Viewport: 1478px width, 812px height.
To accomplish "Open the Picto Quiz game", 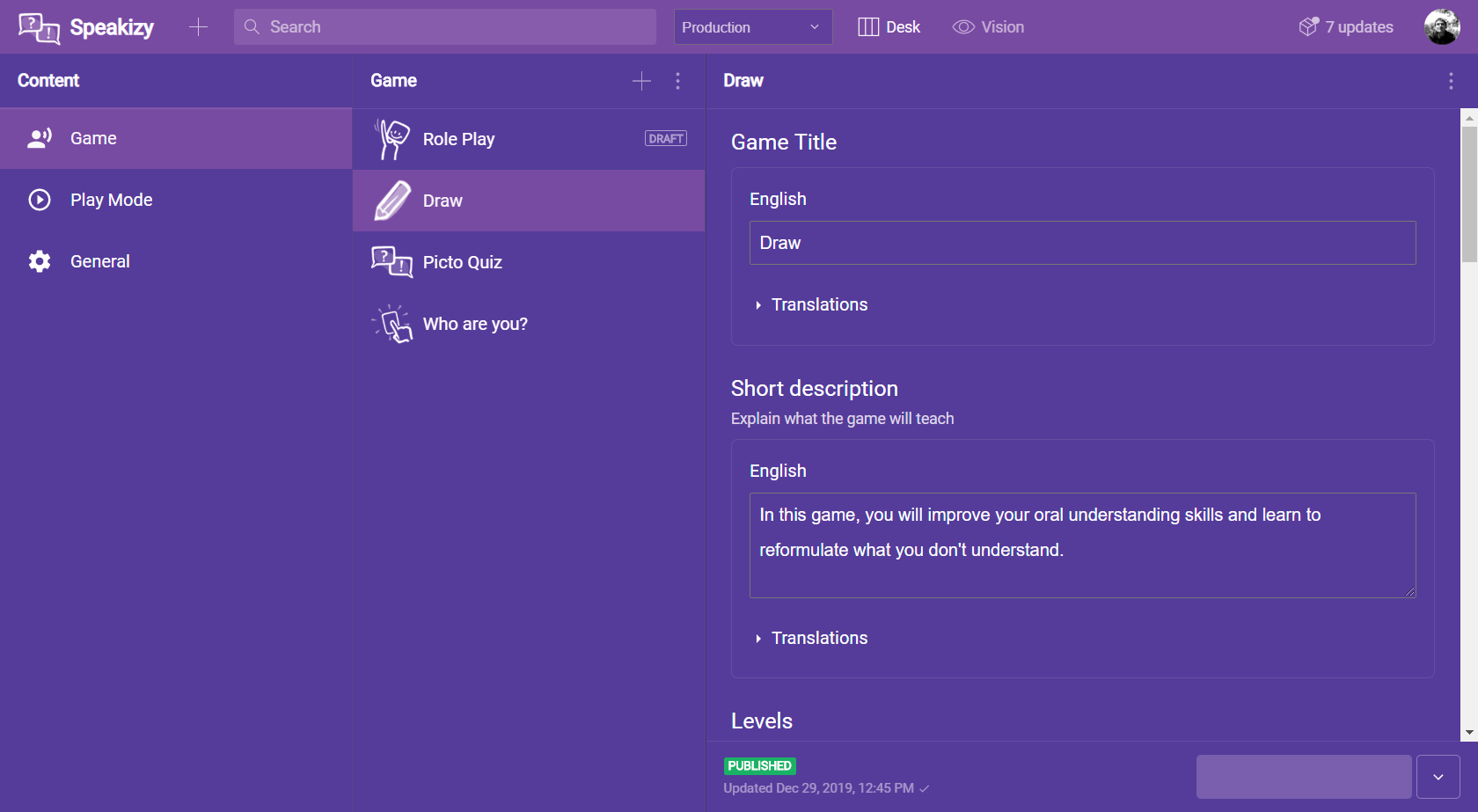I will pos(529,262).
